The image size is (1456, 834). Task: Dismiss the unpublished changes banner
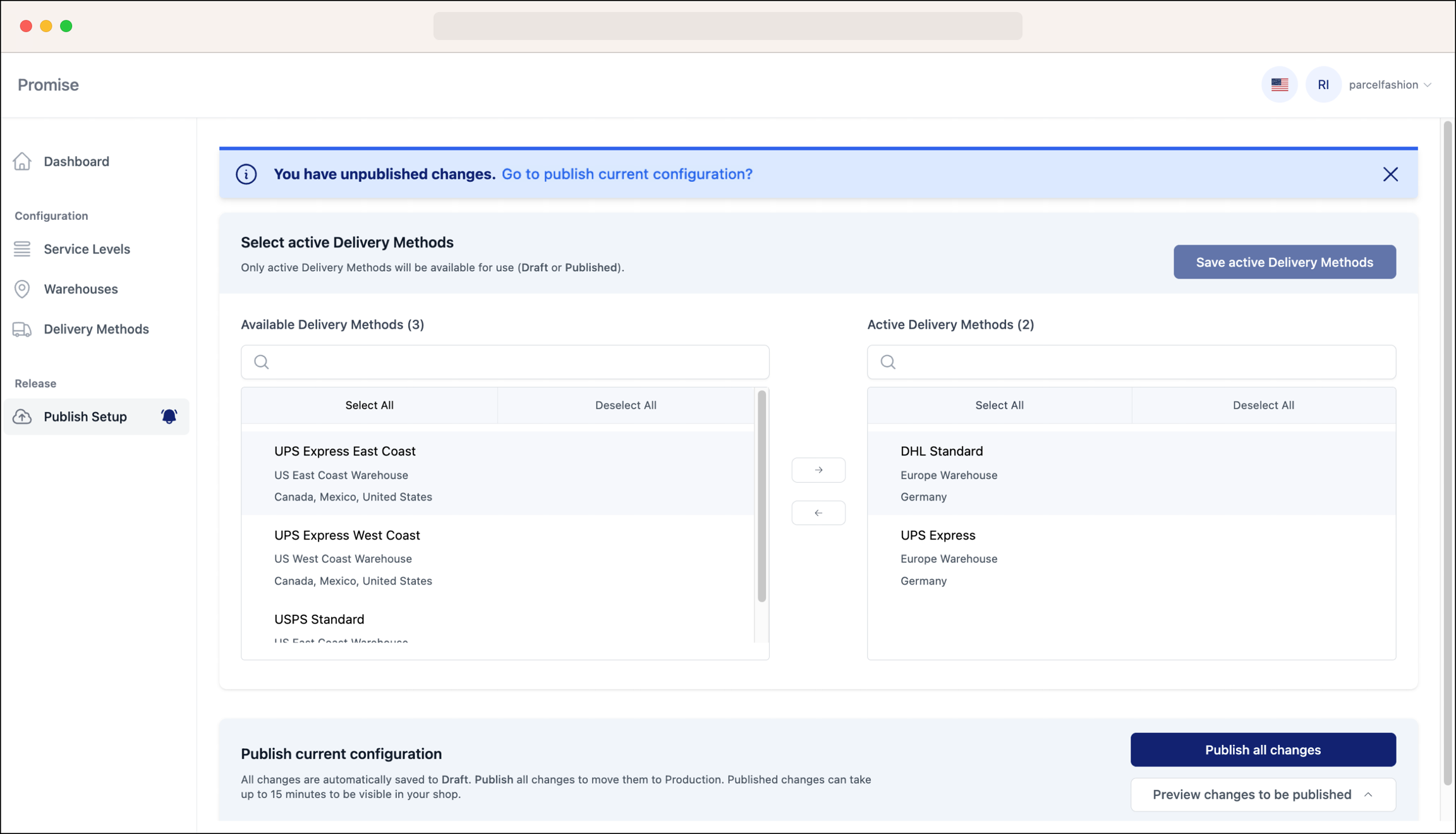tap(1390, 174)
